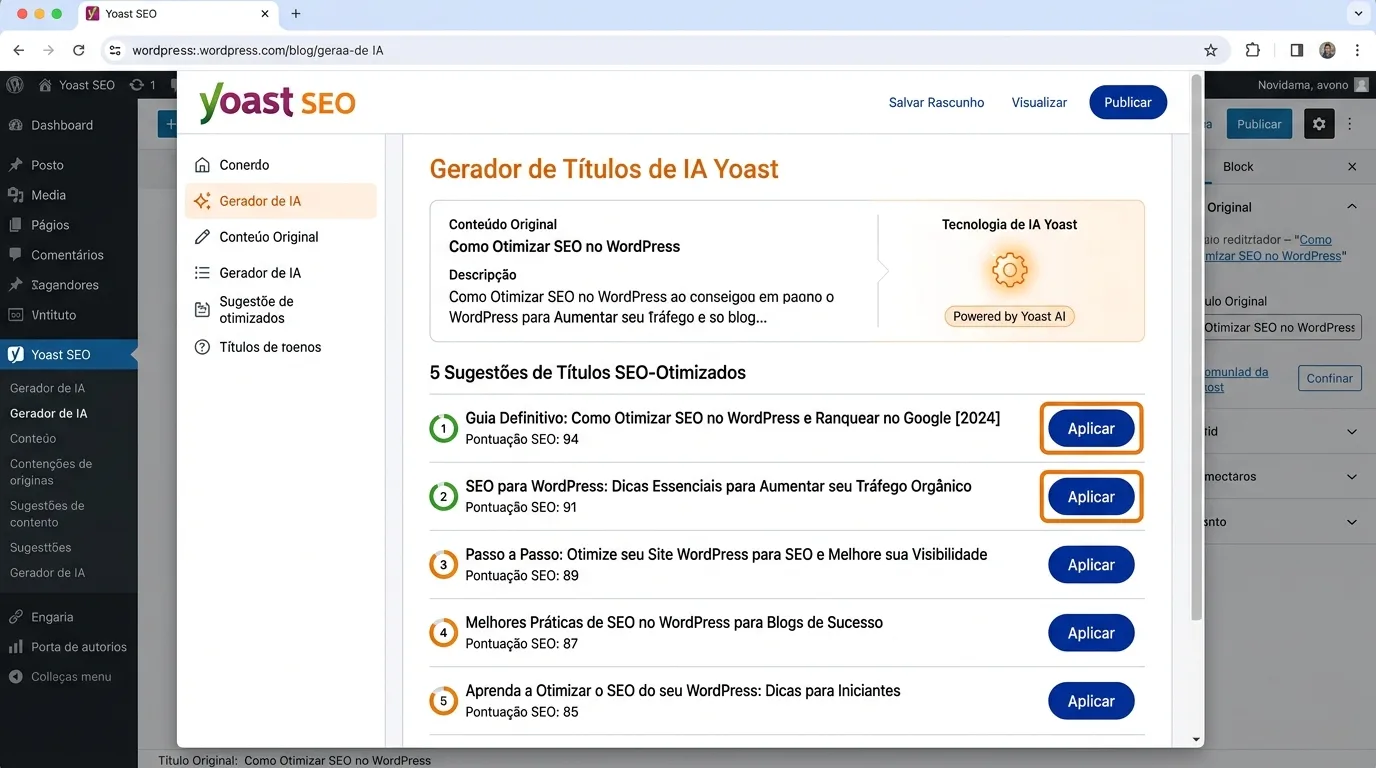Click the Yoast SEO sidebar icon
The width and height of the screenshot is (1376, 768).
(x=15, y=354)
